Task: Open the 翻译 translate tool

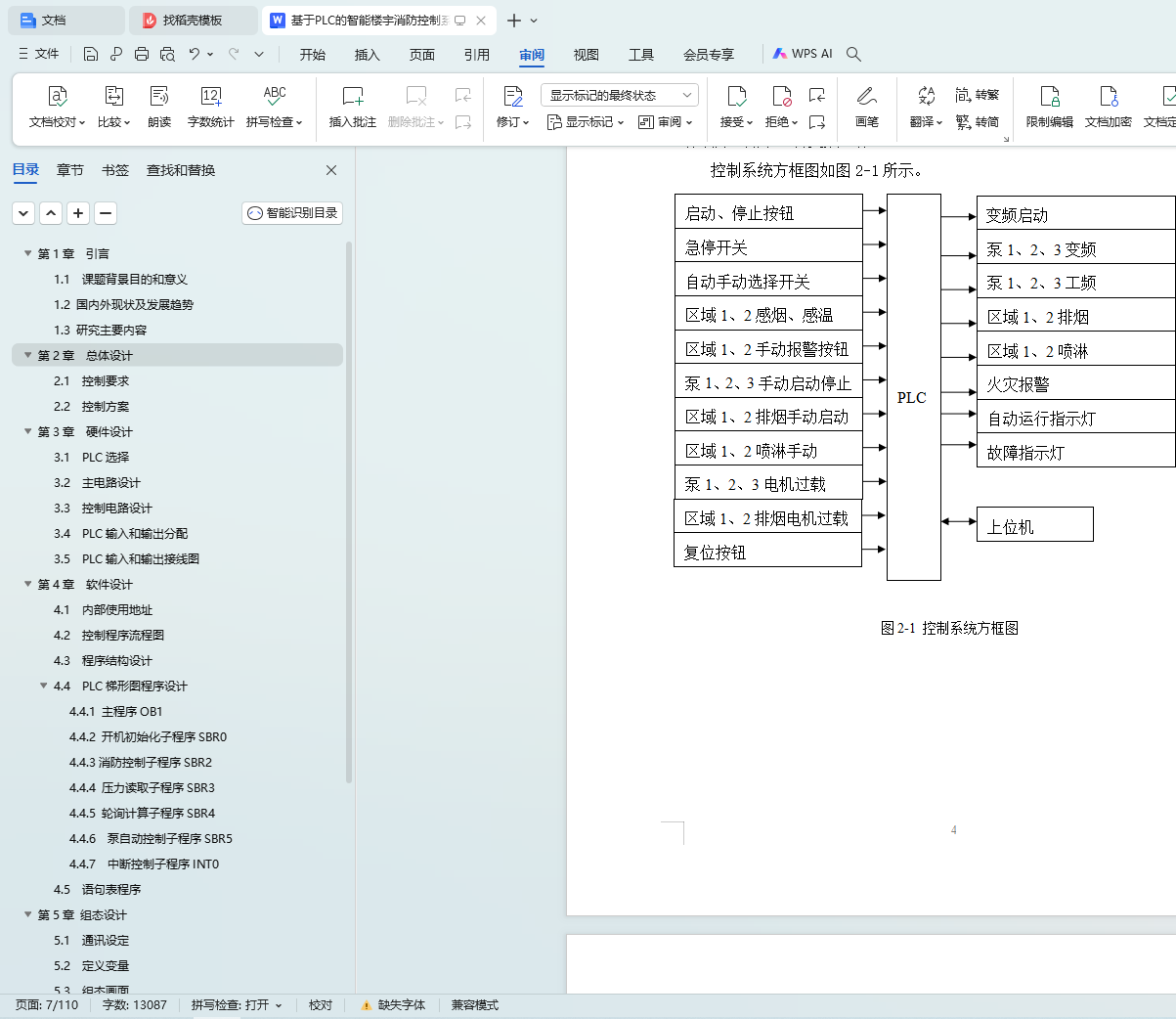Action: click(x=926, y=107)
